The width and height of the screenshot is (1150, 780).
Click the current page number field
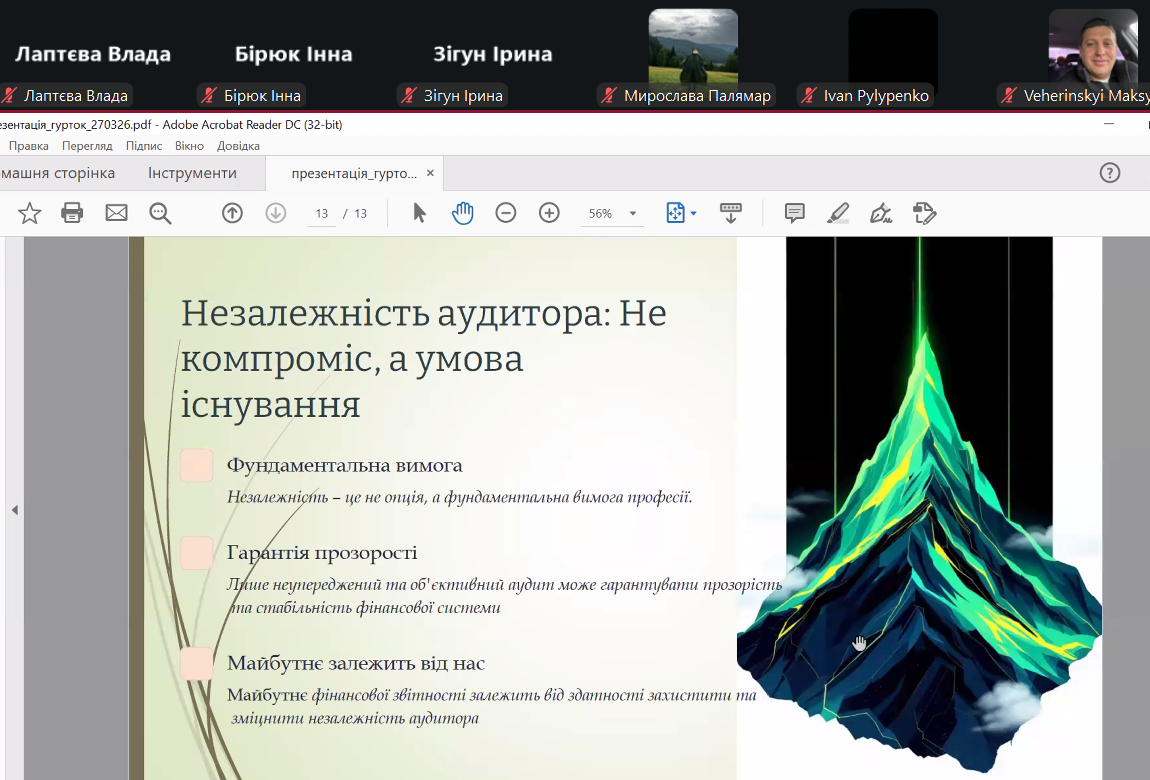(x=322, y=214)
